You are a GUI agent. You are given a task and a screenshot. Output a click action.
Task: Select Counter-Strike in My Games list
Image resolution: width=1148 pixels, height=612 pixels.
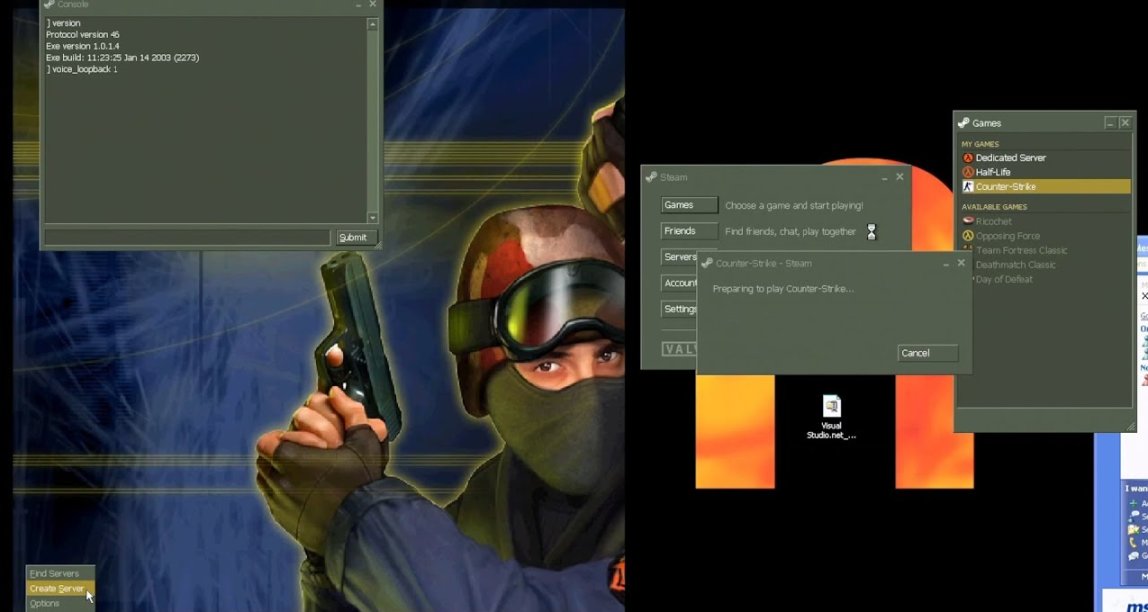click(1045, 187)
